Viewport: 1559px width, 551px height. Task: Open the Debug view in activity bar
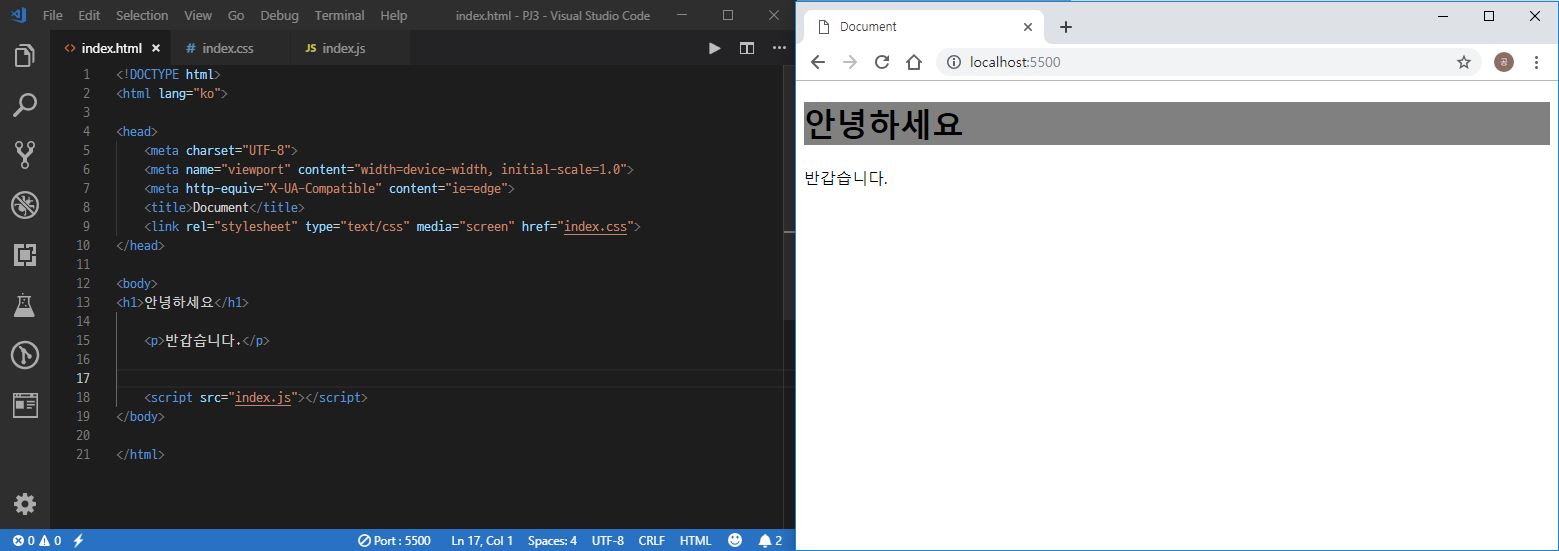(25, 205)
